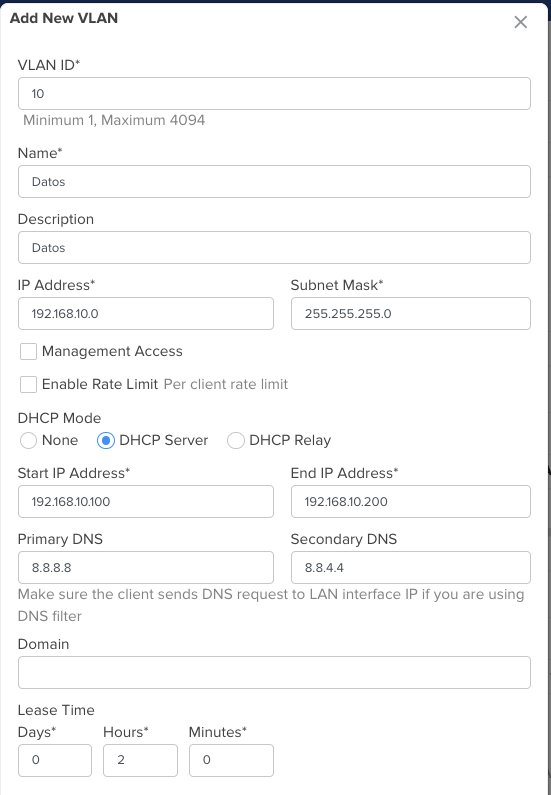551x795 pixels.
Task: Tick the Enable Rate Limit checkbox
Action: click(x=28, y=384)
